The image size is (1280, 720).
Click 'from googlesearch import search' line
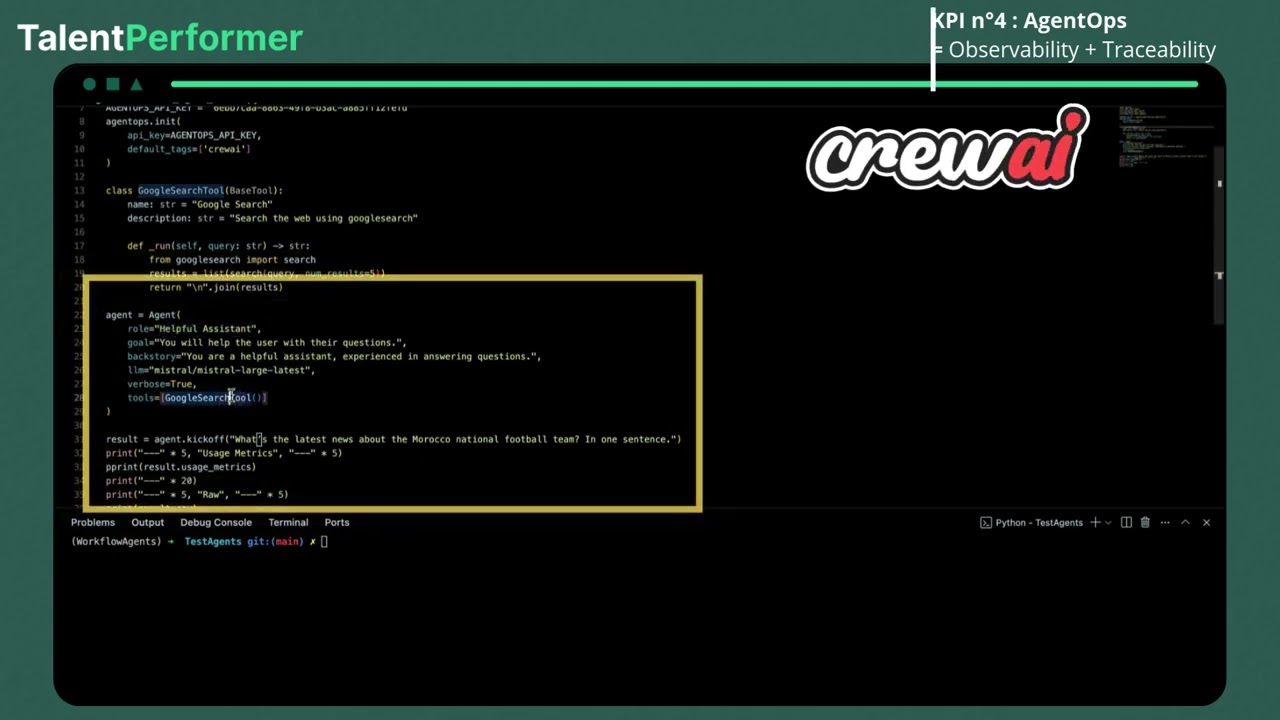(232, 259)
